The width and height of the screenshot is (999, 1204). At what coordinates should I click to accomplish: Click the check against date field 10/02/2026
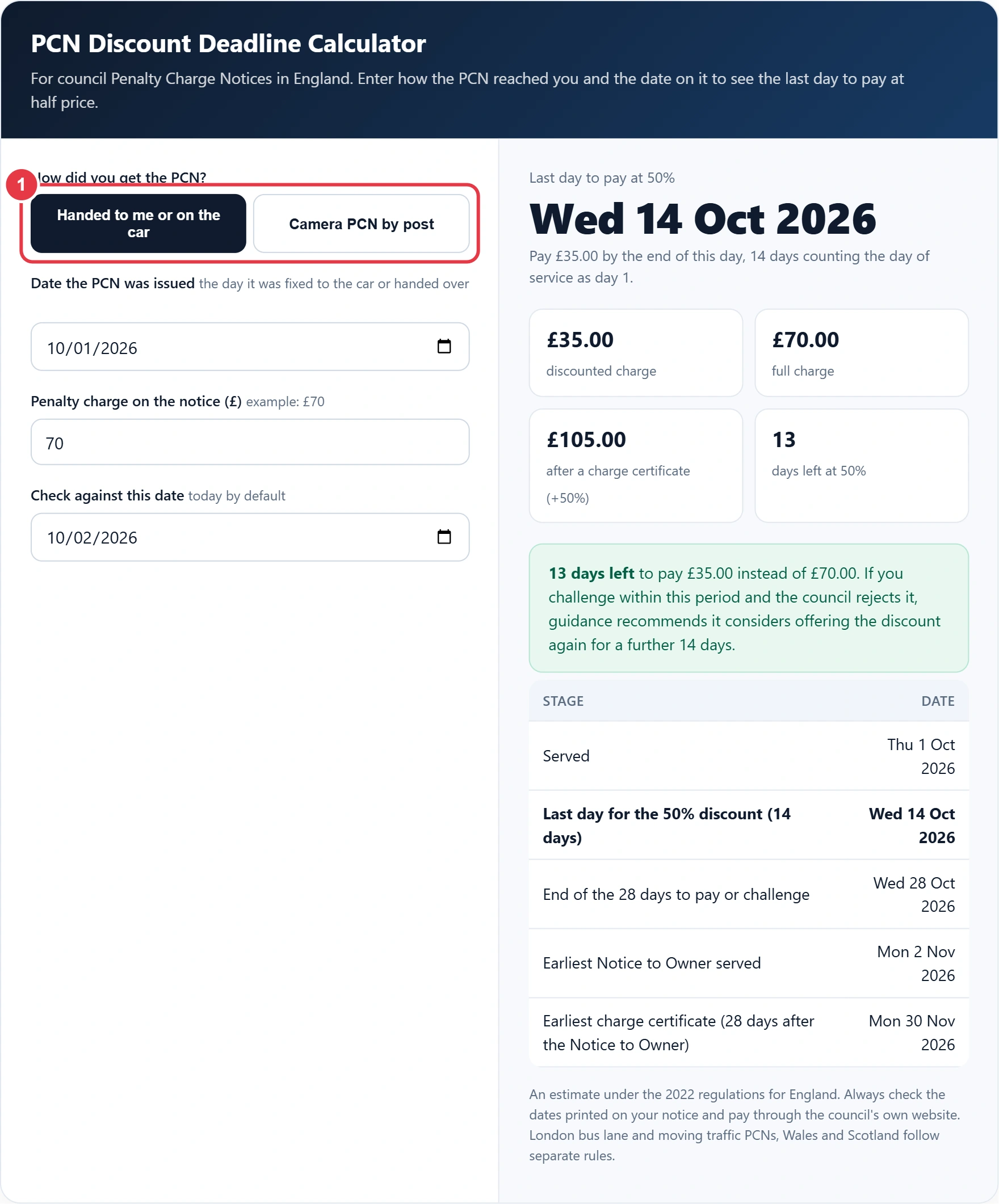[250, 537]
